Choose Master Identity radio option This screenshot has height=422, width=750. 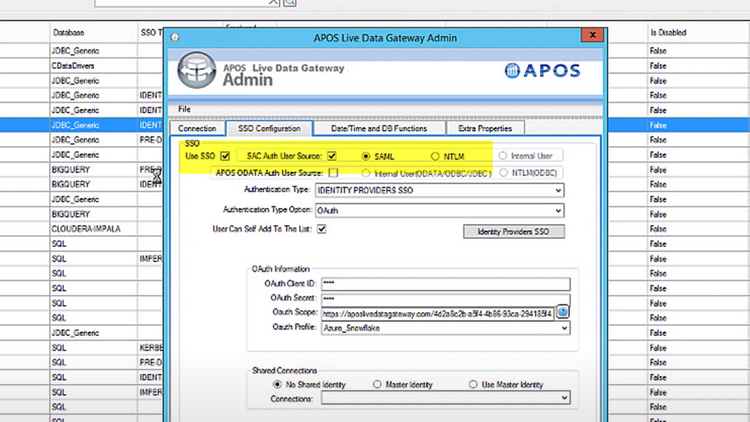[377, 384]
